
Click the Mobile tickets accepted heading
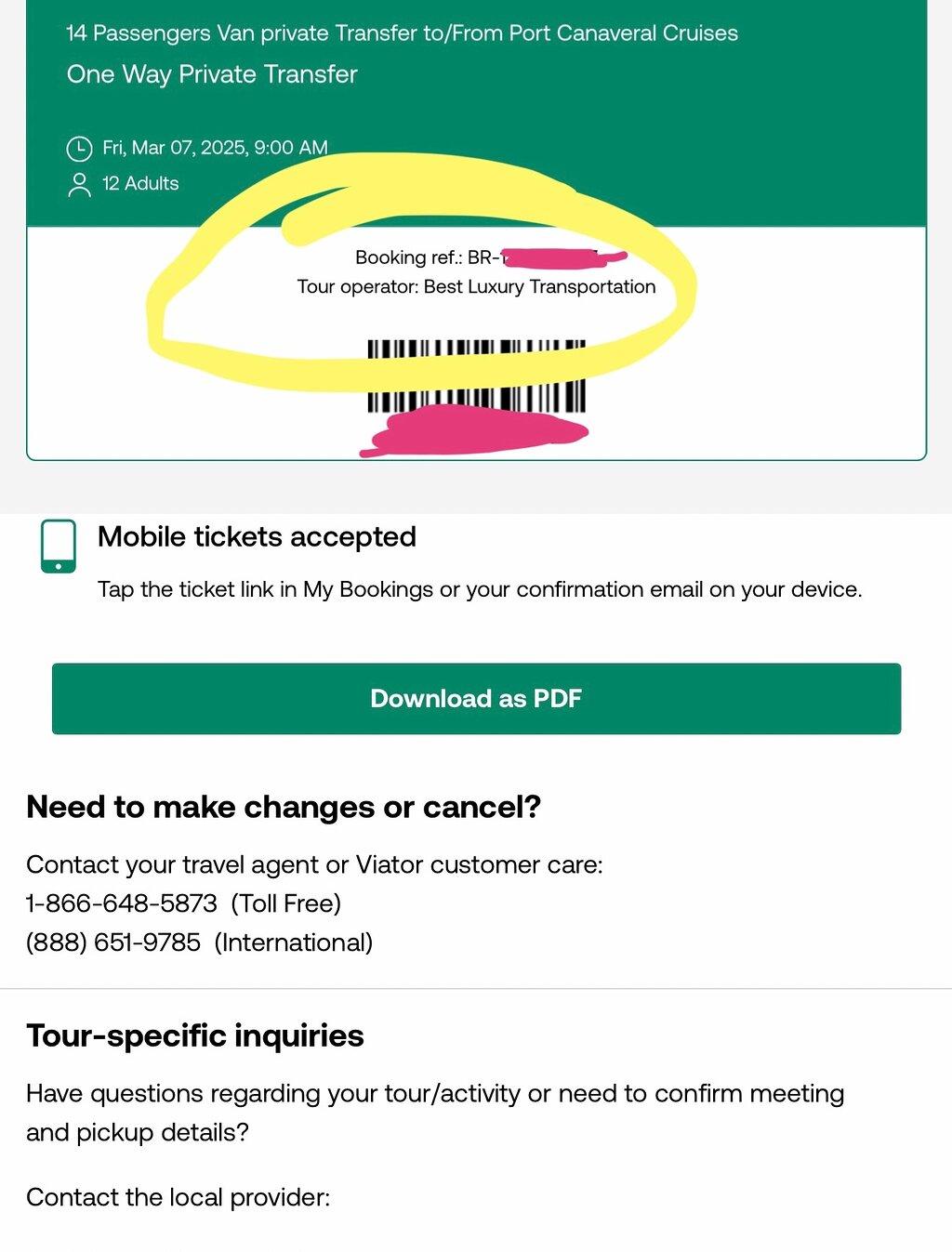pos(257,536)
